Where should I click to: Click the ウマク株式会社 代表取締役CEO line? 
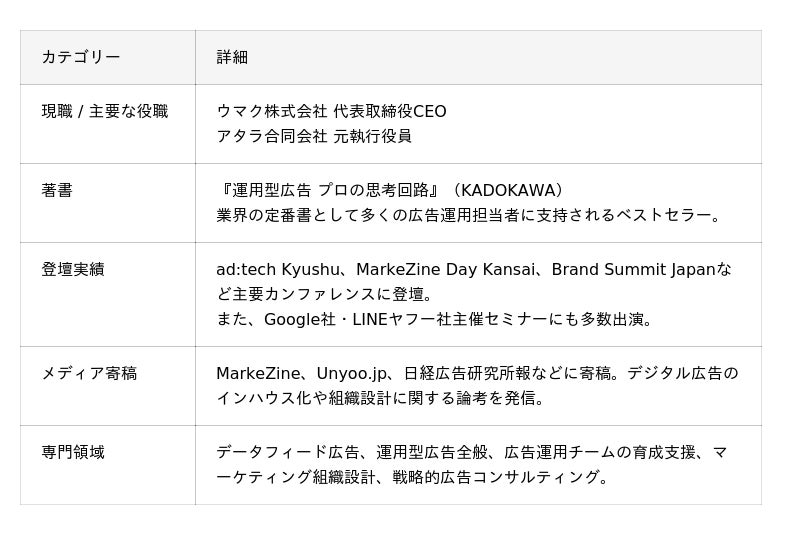(331, 111)
